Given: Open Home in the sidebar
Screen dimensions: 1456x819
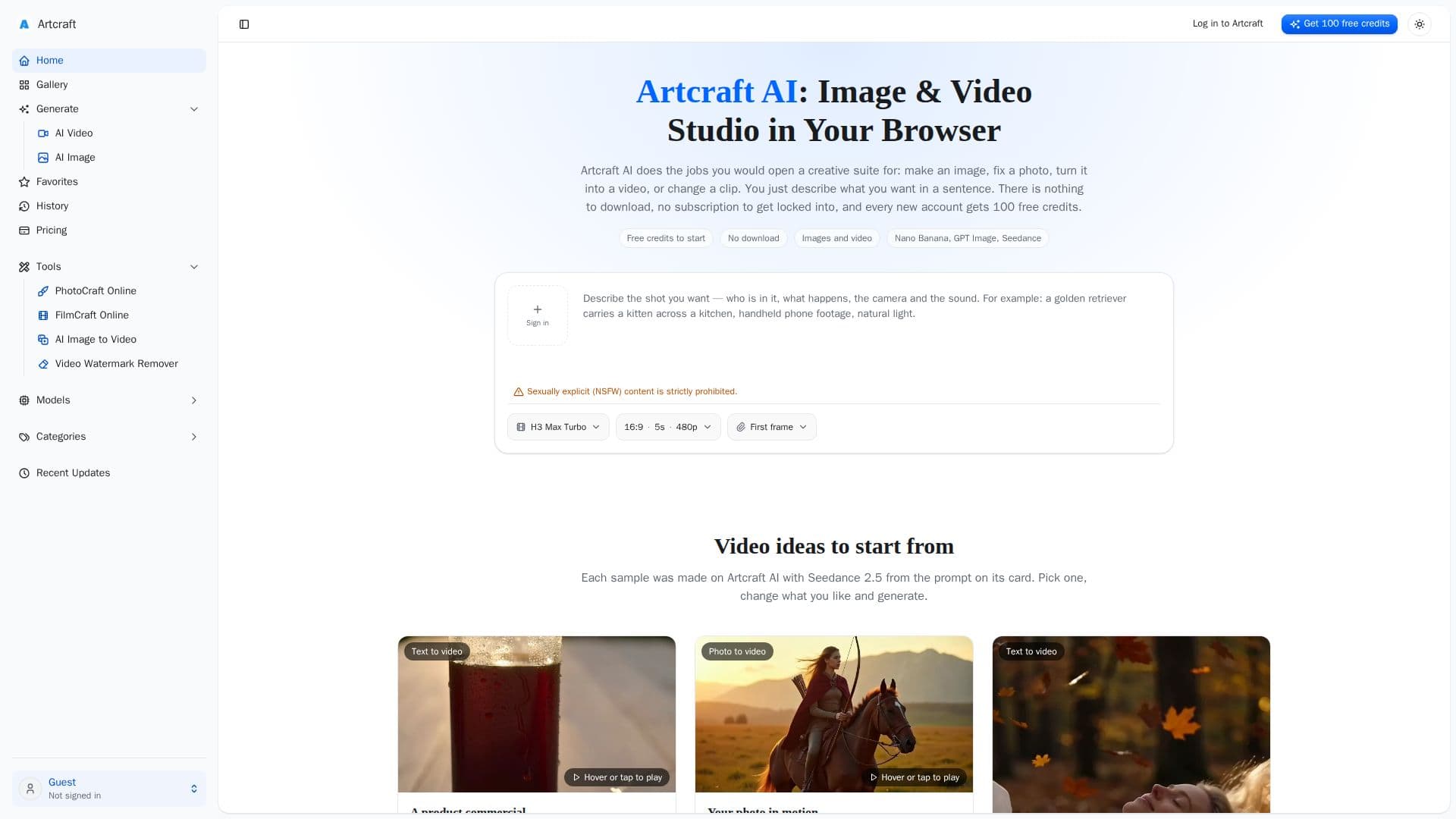Looking at the screenshot, I should point(109,61).
